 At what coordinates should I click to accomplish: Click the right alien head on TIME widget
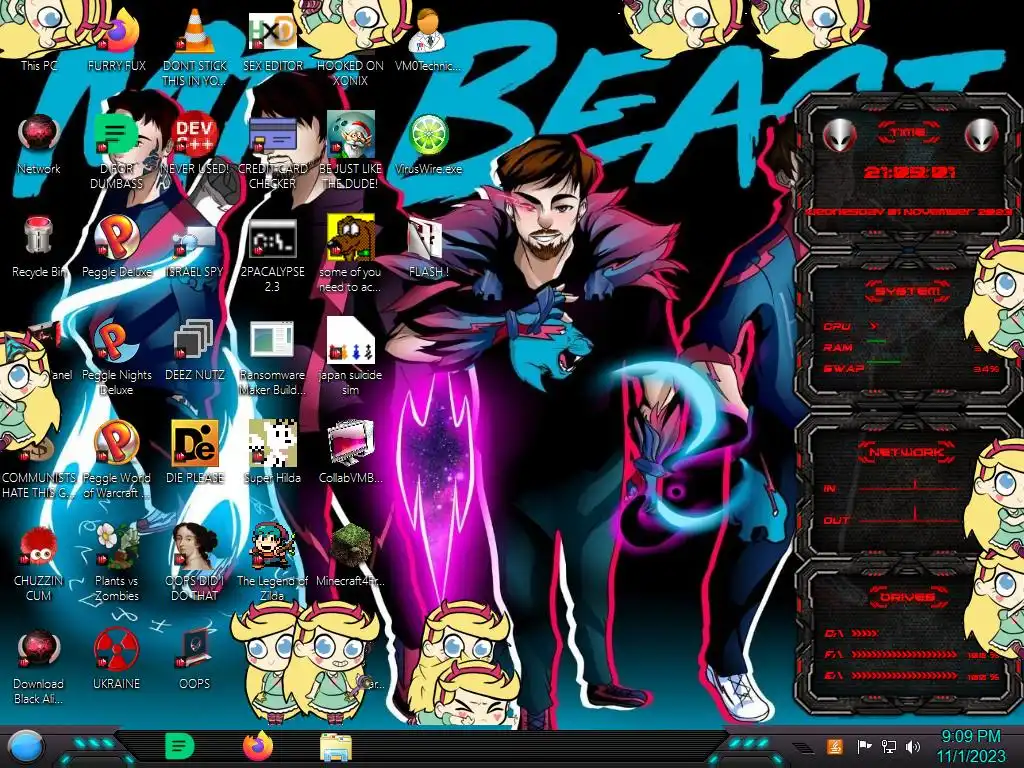pyautogui.click(x=981, y=136)
